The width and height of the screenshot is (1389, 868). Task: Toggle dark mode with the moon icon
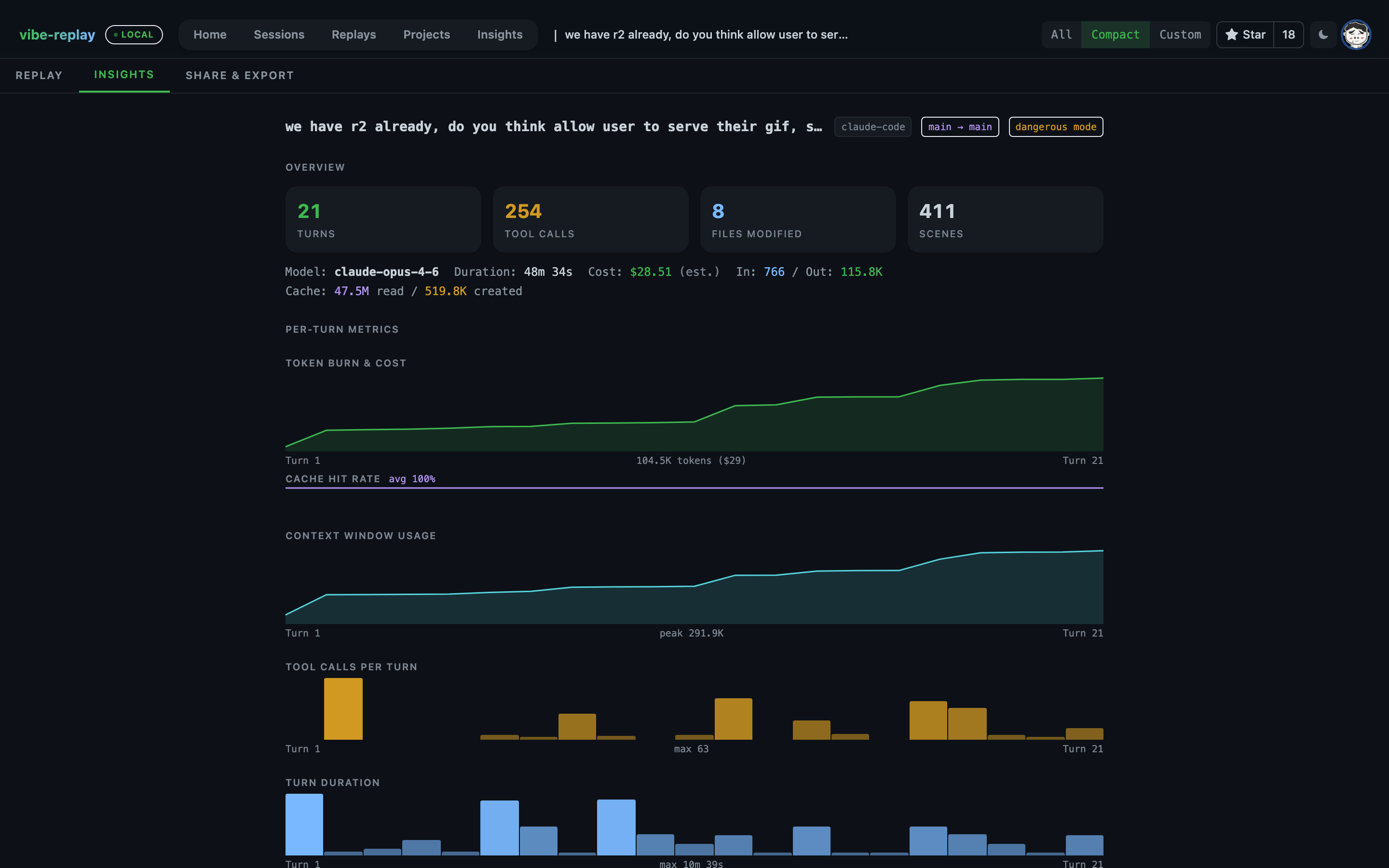[x=1322, y=34]
